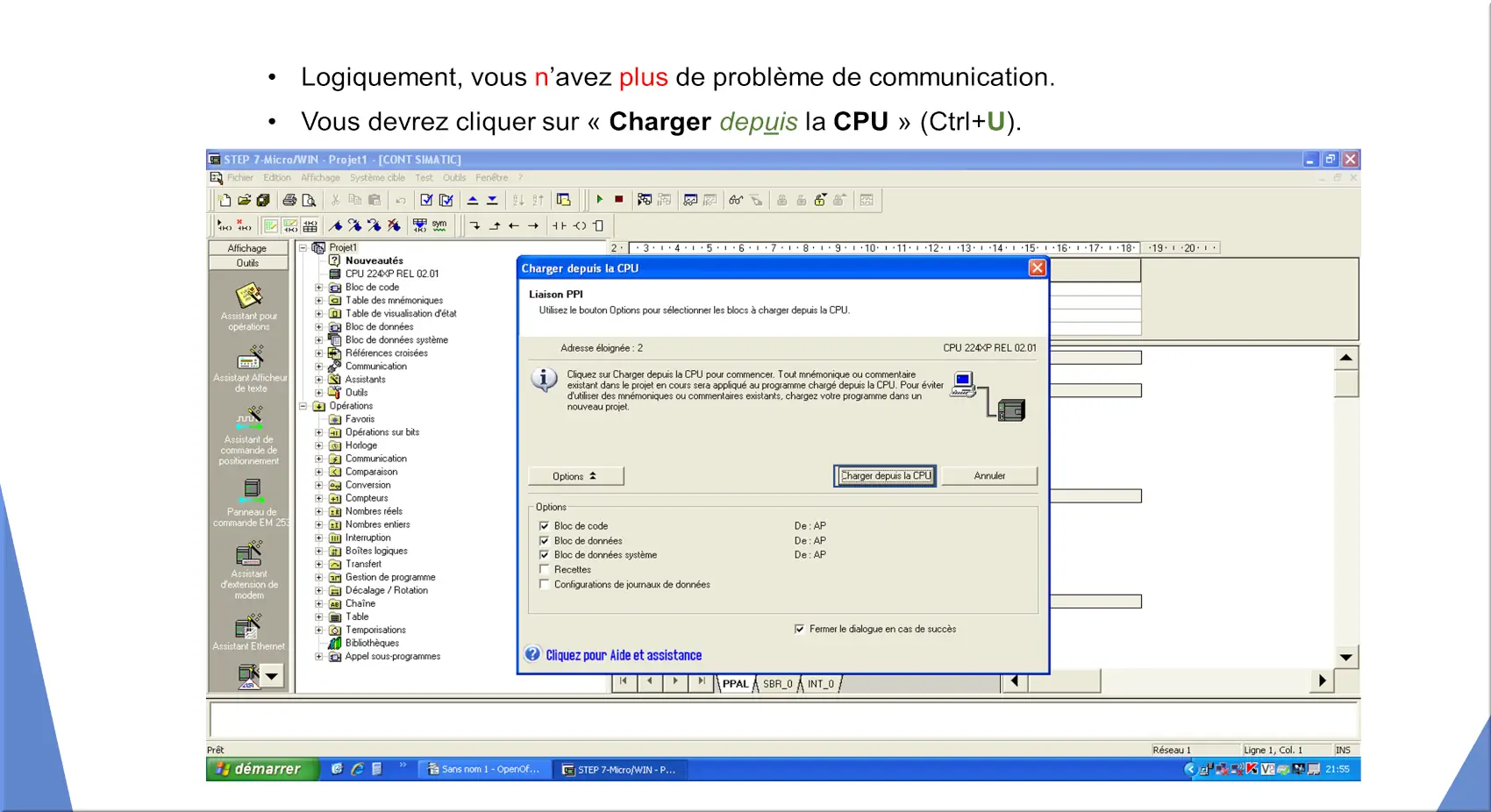Screen dimensions: 1491x812
Task: Switch to the SBR_0 tab
Action: [777, 684]
